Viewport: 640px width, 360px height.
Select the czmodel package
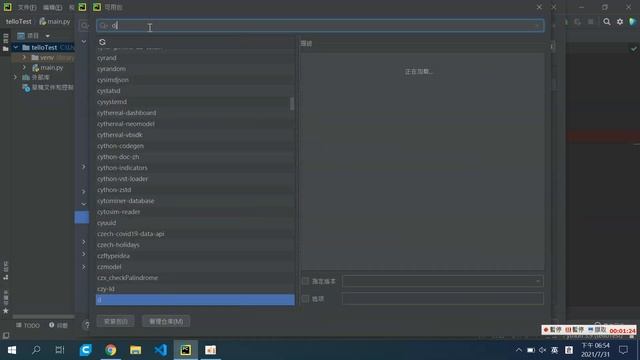coord(195,267)
